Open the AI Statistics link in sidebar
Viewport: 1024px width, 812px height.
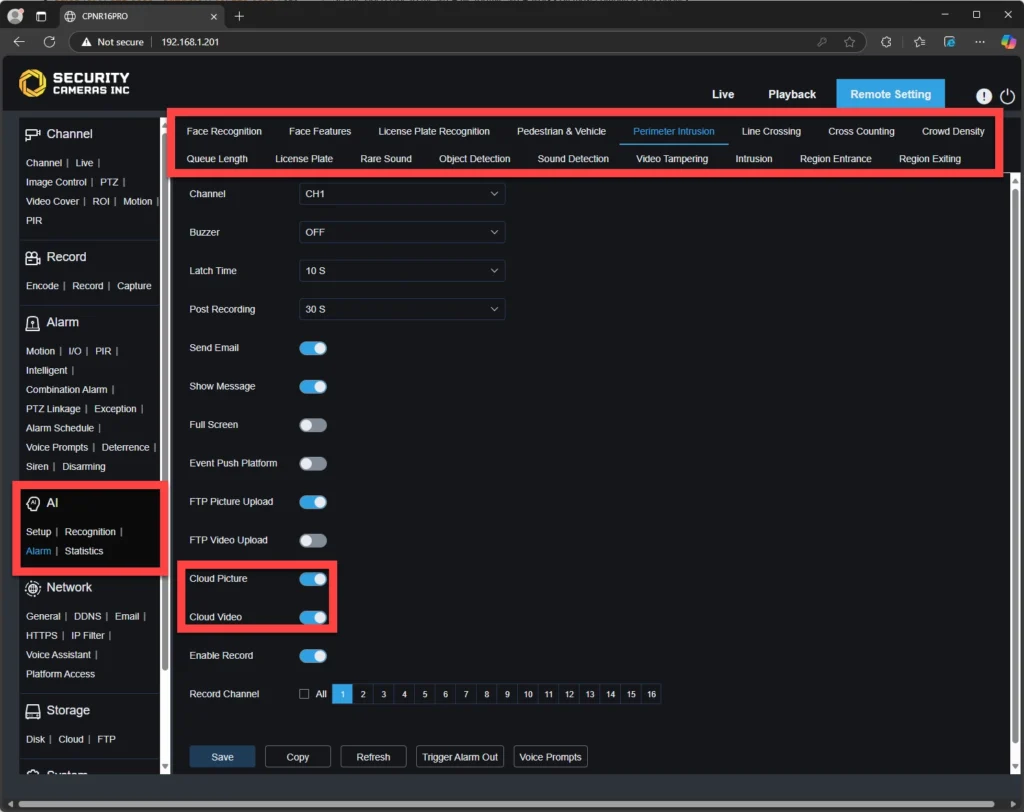(x=84, y=551)
